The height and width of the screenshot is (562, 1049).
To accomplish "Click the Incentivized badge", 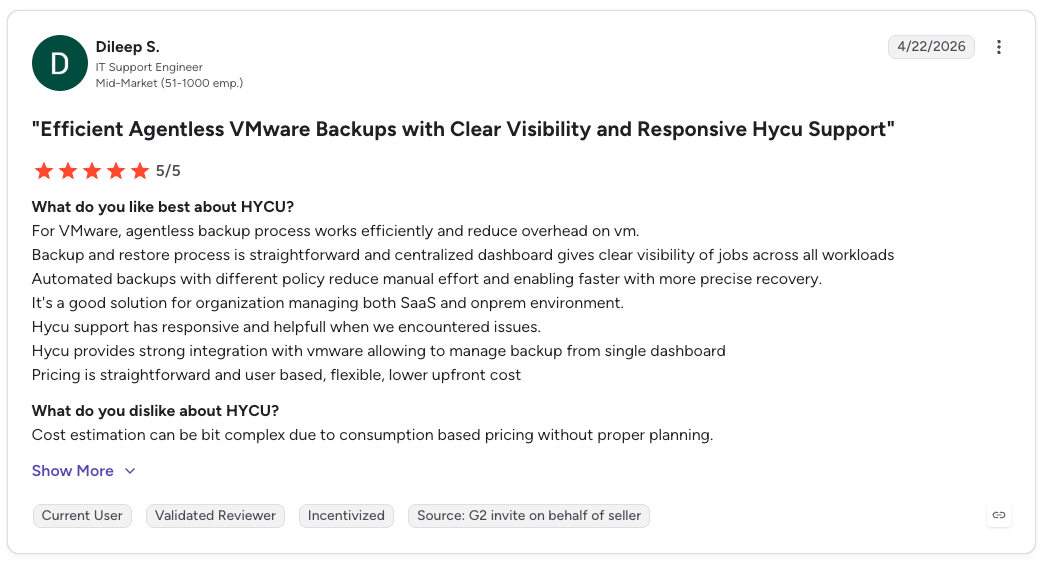I will pyautogui.click(x=346, y=516).
